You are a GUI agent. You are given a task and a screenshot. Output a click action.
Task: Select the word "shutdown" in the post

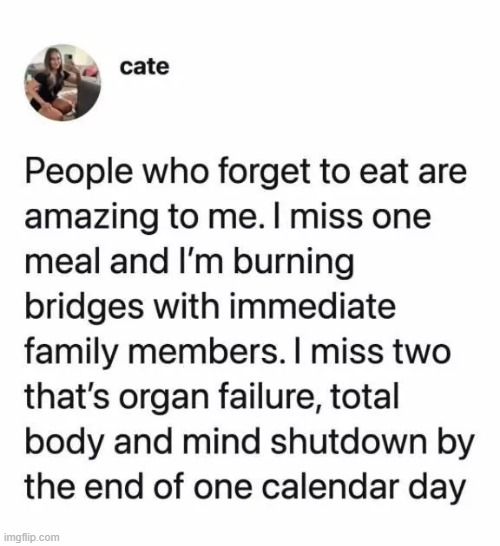(x=348, y=441)
